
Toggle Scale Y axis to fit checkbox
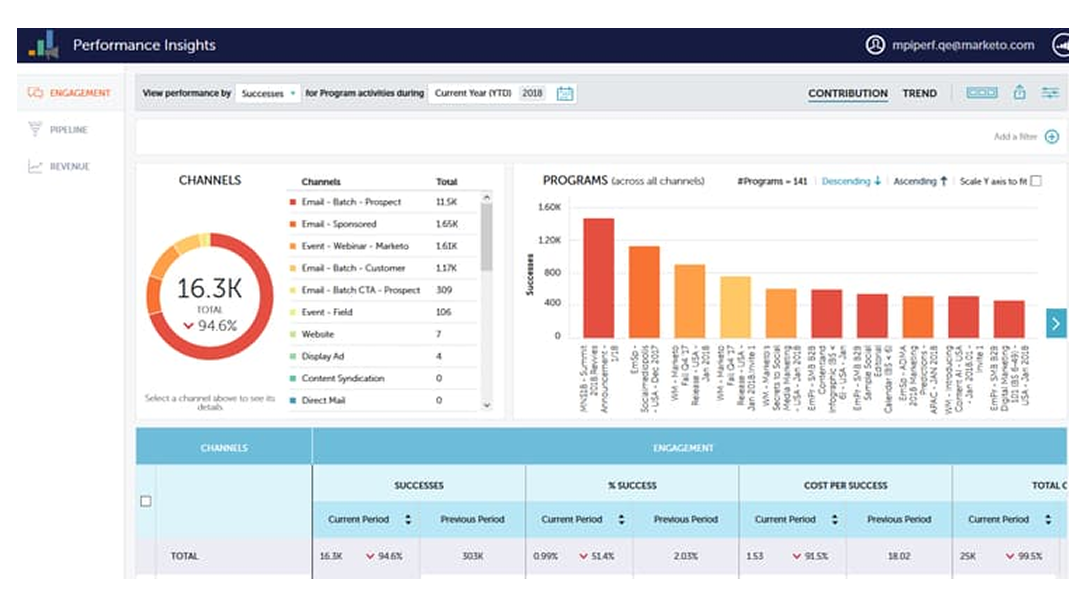(1036, 181)
